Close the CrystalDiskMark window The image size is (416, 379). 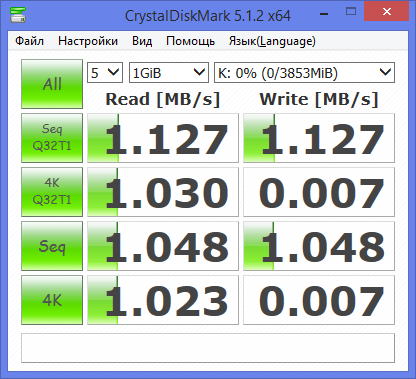tap(387, 12)
